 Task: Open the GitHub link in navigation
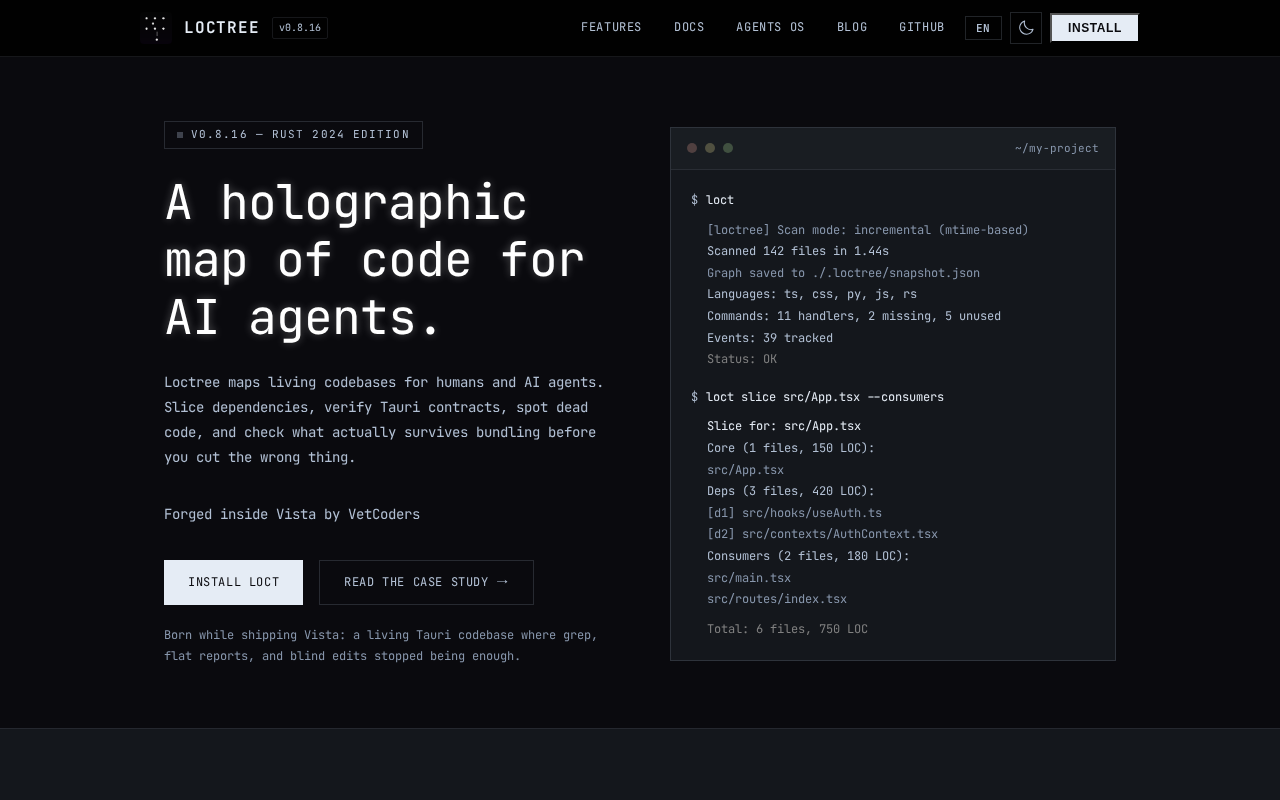click(921, 28)
